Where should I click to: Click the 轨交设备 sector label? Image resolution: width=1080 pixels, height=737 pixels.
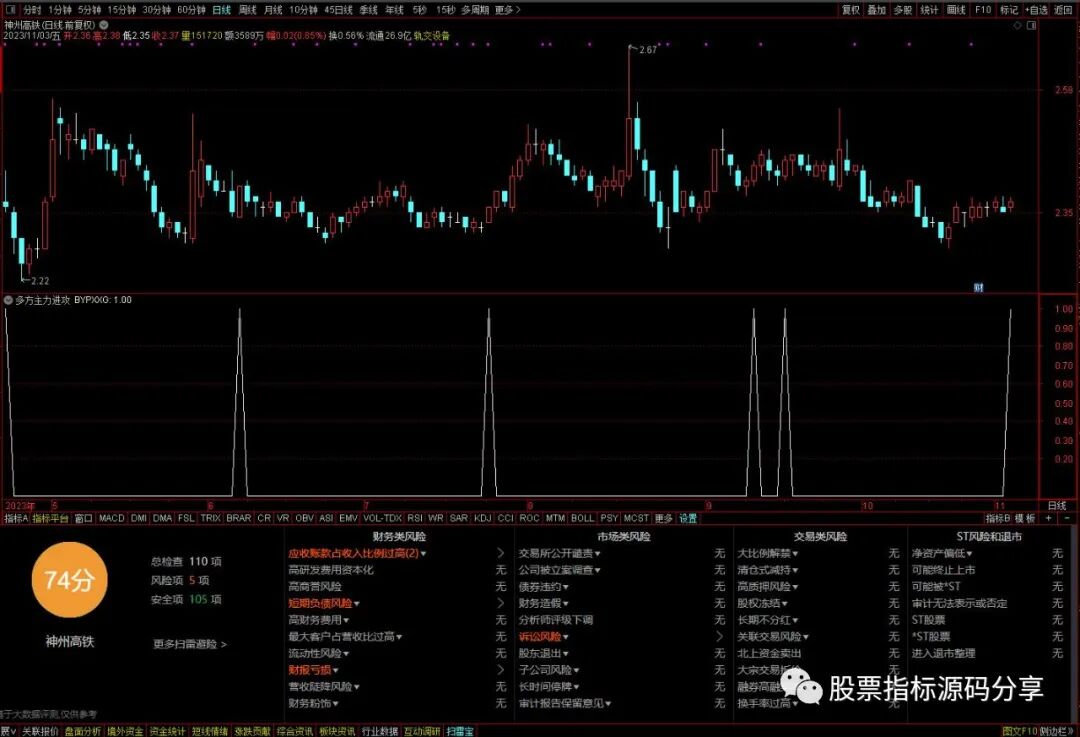click(x=432, y=35)
